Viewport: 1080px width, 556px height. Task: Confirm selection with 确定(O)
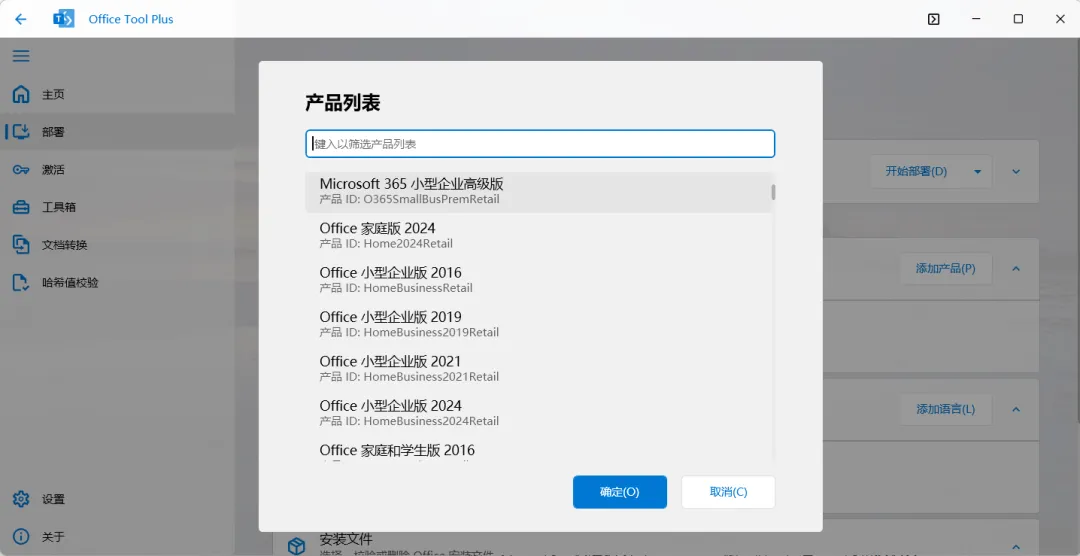tap(620, 492)
